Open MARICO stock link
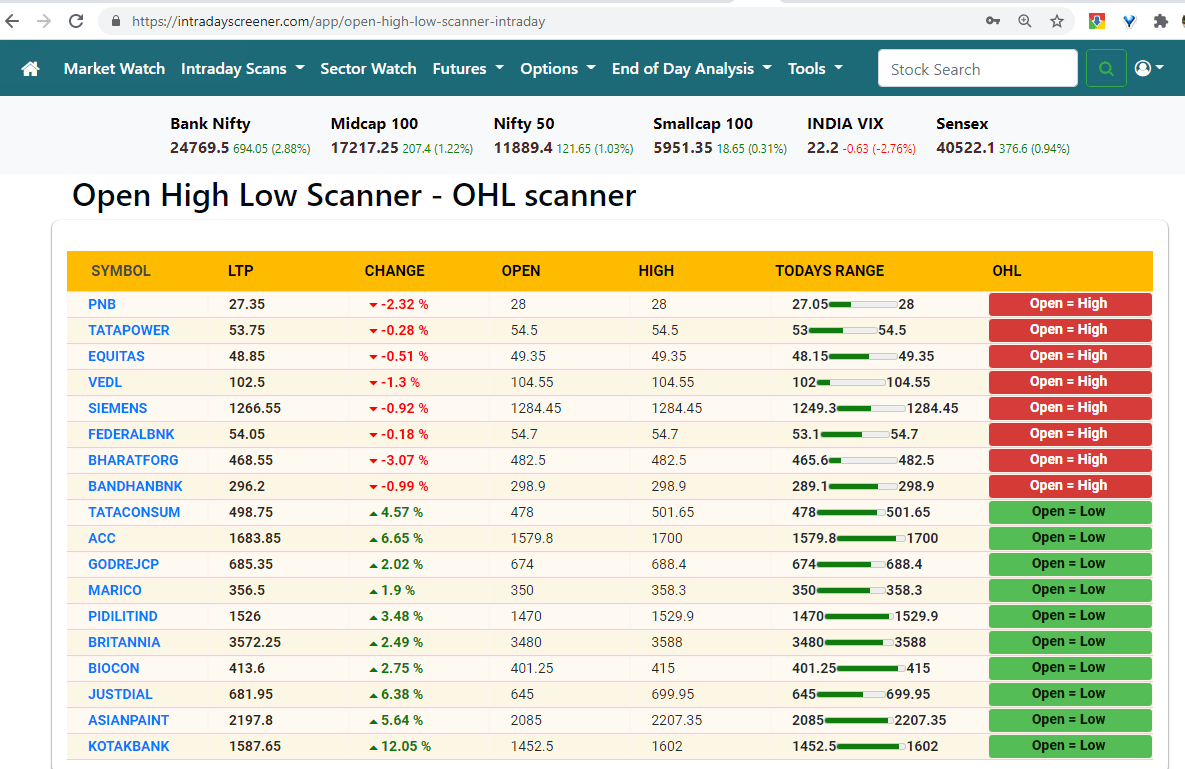Viewport: 1185px width, 769px height. pyautogui.click(x=115, y=590)
